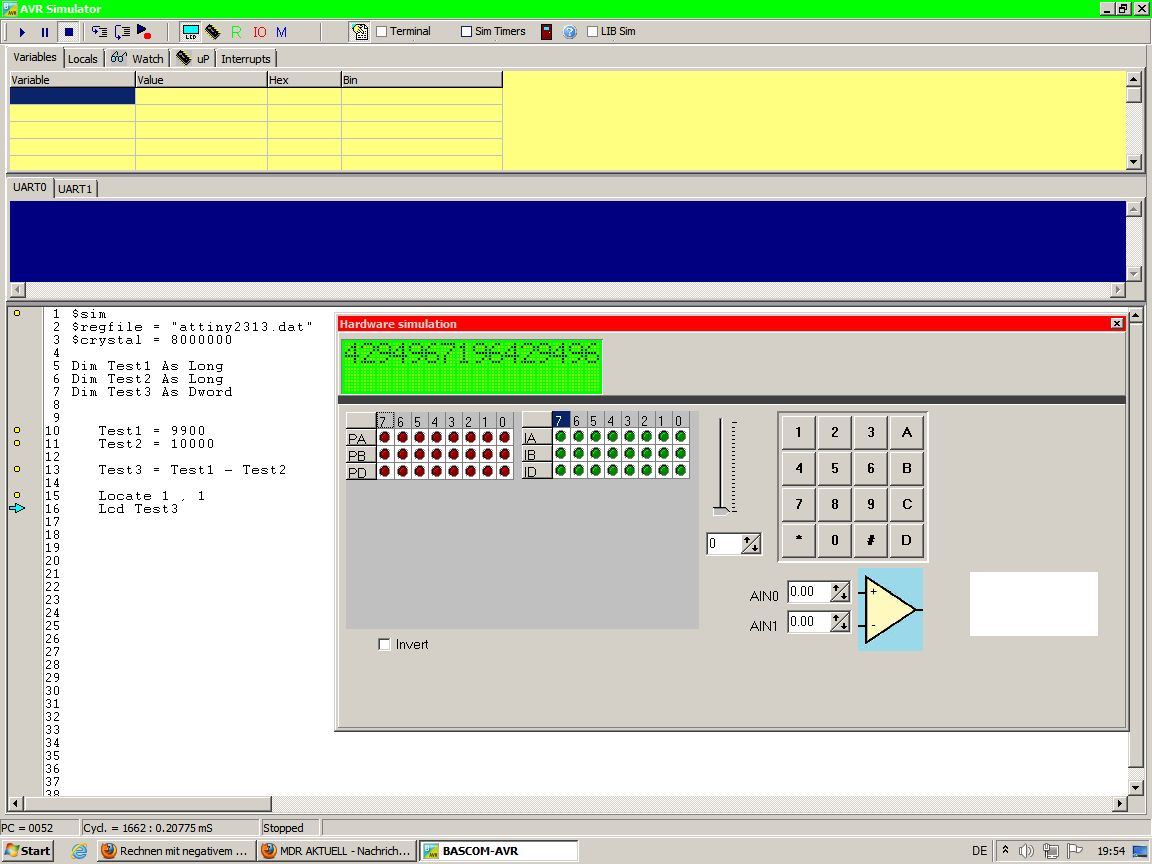Toggle ID bit 0 green input LED
The image size is (1152, 864).
pyautogui.click(x=680, y=470)
